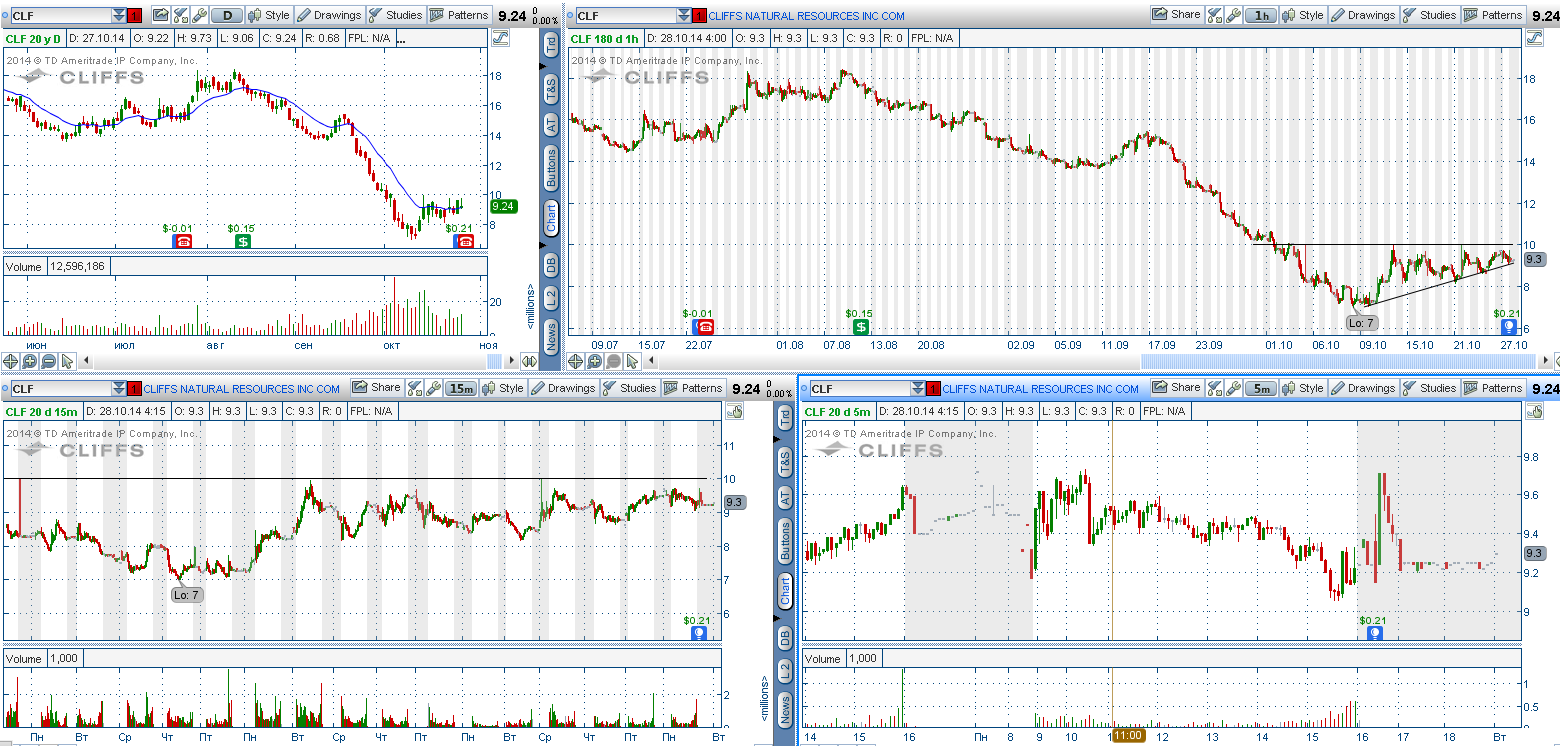The image size is (1560, 746).
Task: Open Style menu on daily chart
Action: pyautogui.click(x=269, y=15)
